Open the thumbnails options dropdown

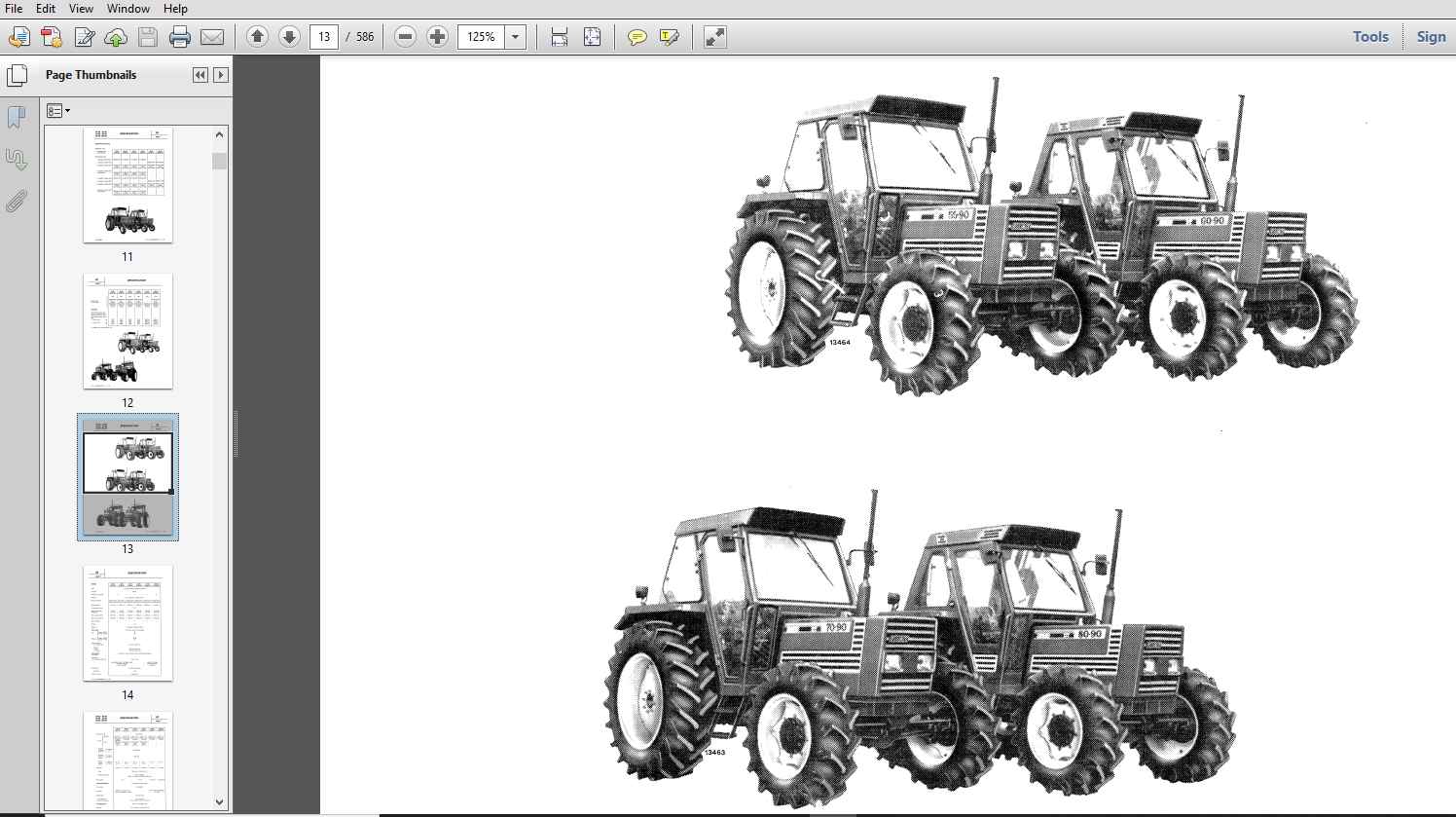click(58, 111)
